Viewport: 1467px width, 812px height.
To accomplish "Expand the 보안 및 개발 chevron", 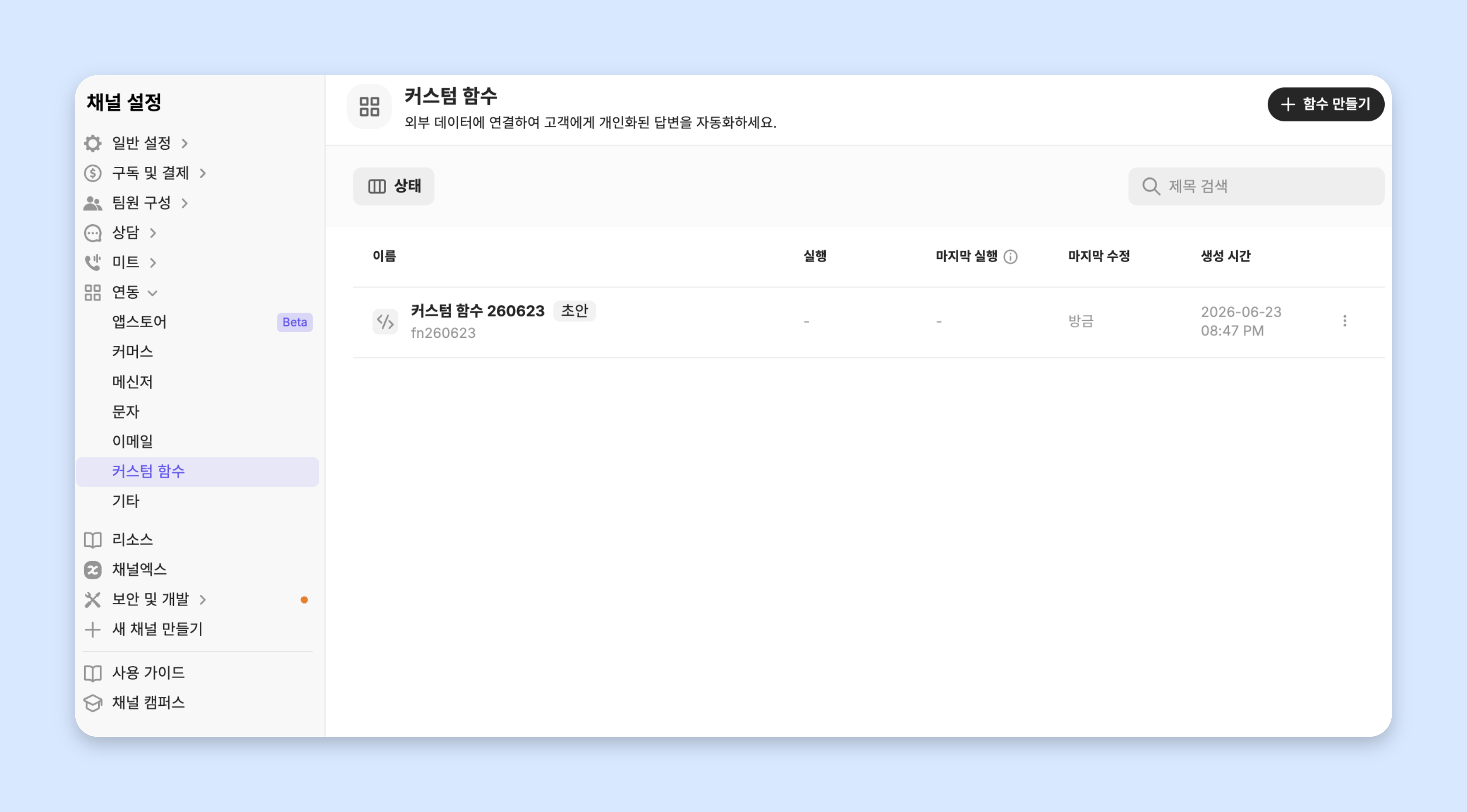I will click(x=203, y=599).
